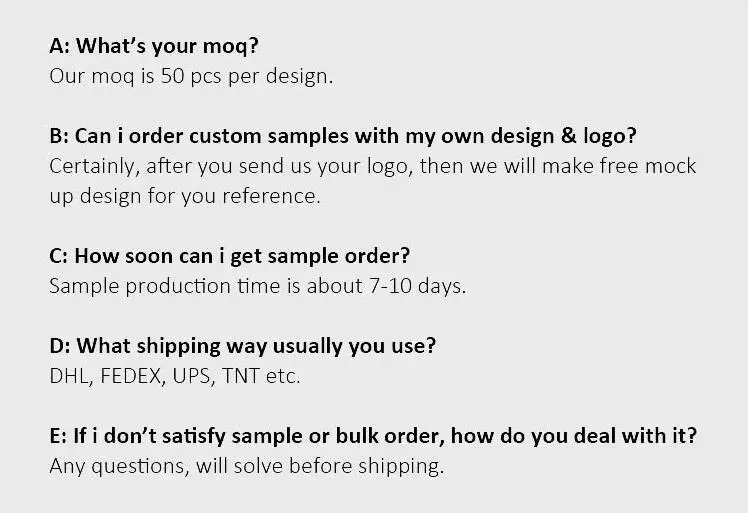749x513 pixels.
Task: Select the sample production time answer
Action: coord(257,285)
